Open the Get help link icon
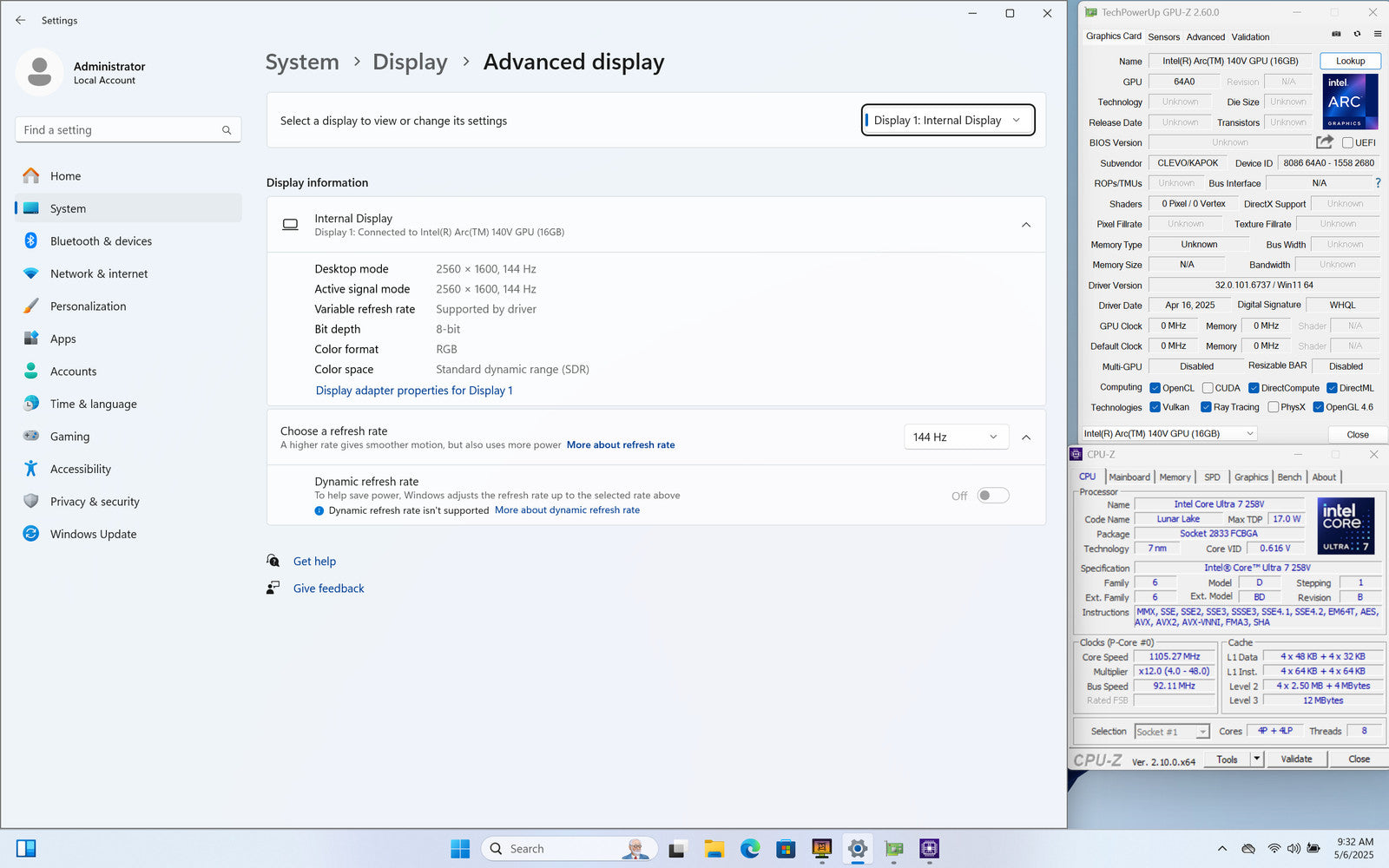The height and width of the screenshot is (868, 1389). [273, 561]
